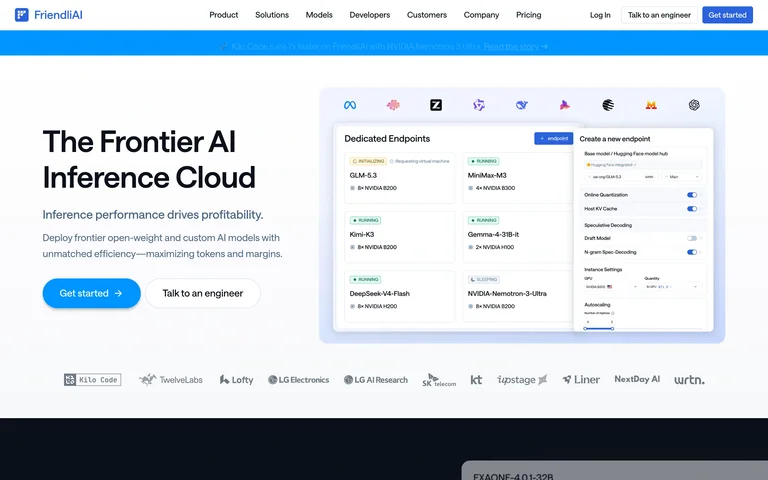768x480 pixels.
Task: Click the LG AI Research logo
Action: [x=376, y=380]
